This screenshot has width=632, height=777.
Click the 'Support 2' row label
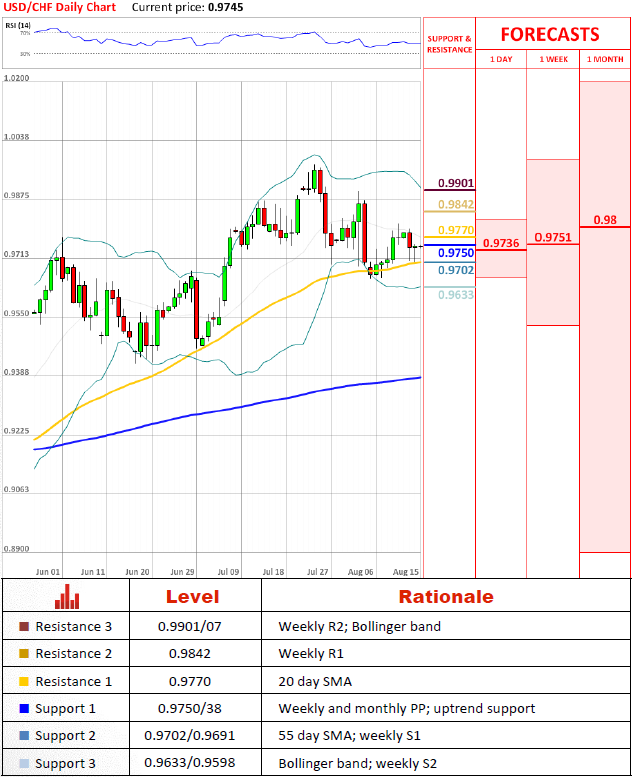pos(65,736)
